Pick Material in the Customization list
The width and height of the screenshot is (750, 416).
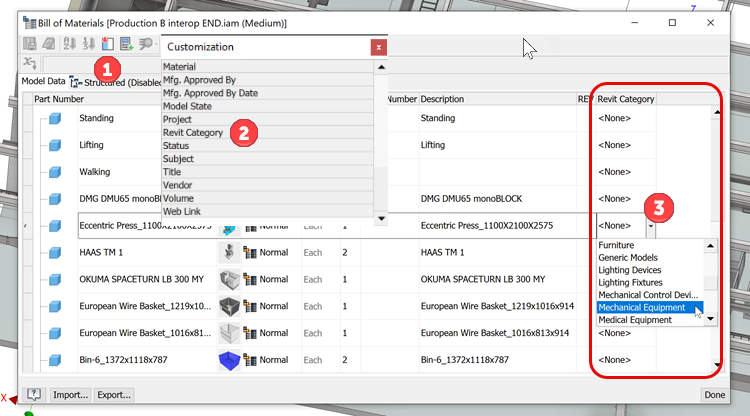267,66
